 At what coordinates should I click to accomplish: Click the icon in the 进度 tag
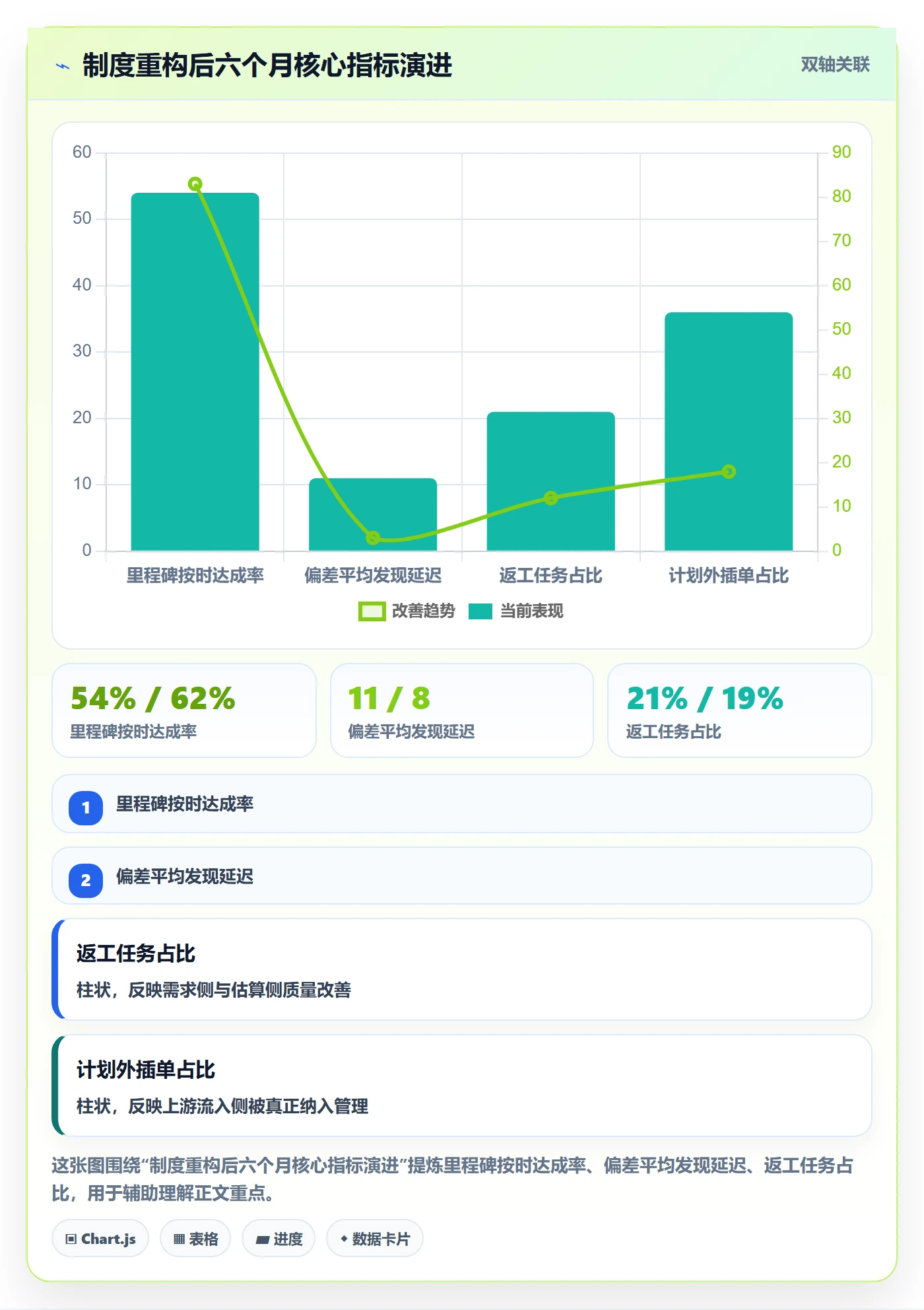(263, 1240)
